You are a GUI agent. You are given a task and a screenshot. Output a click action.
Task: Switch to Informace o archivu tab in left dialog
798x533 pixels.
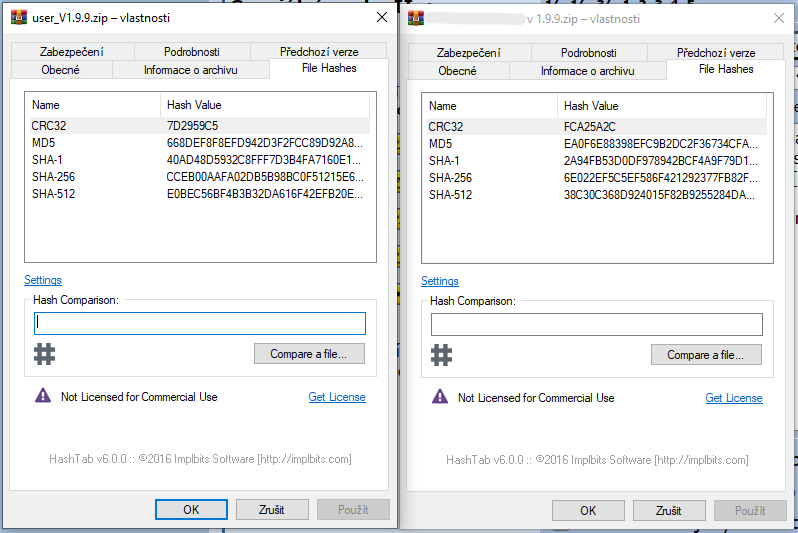[190, 70]
